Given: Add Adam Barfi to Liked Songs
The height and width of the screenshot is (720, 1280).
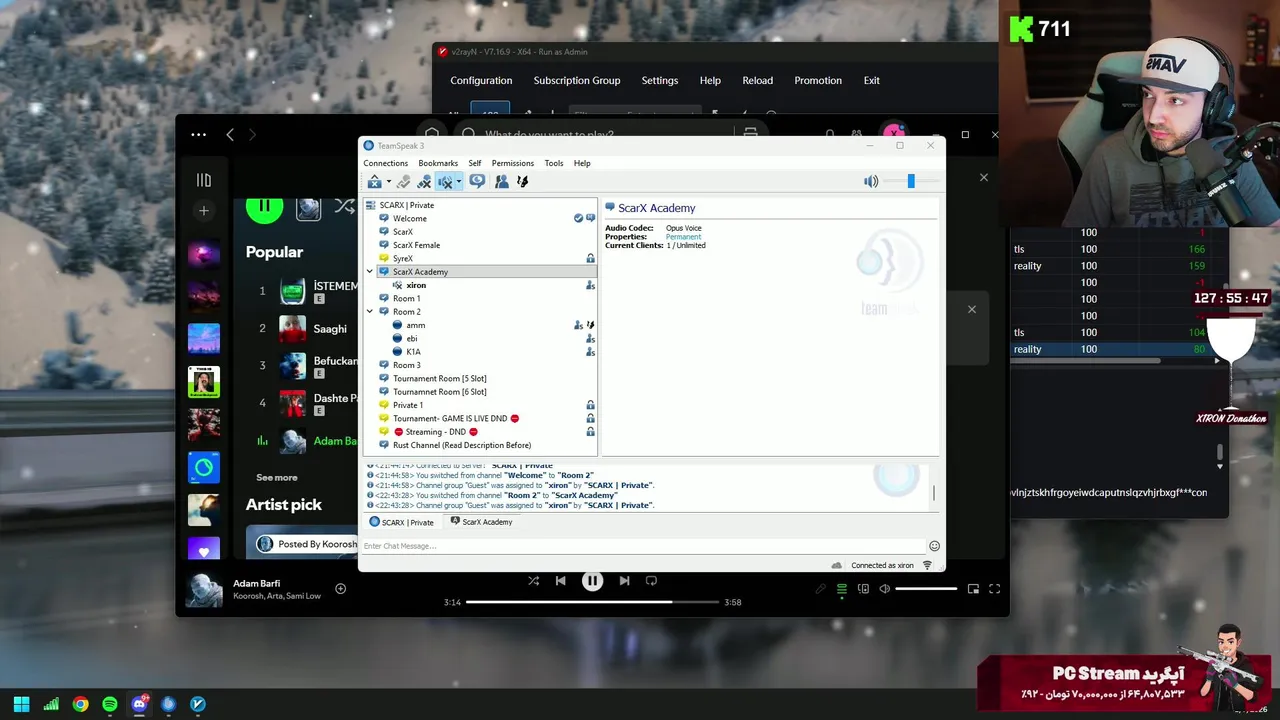Looking at the screenshot, I should (x=340, y=589).
